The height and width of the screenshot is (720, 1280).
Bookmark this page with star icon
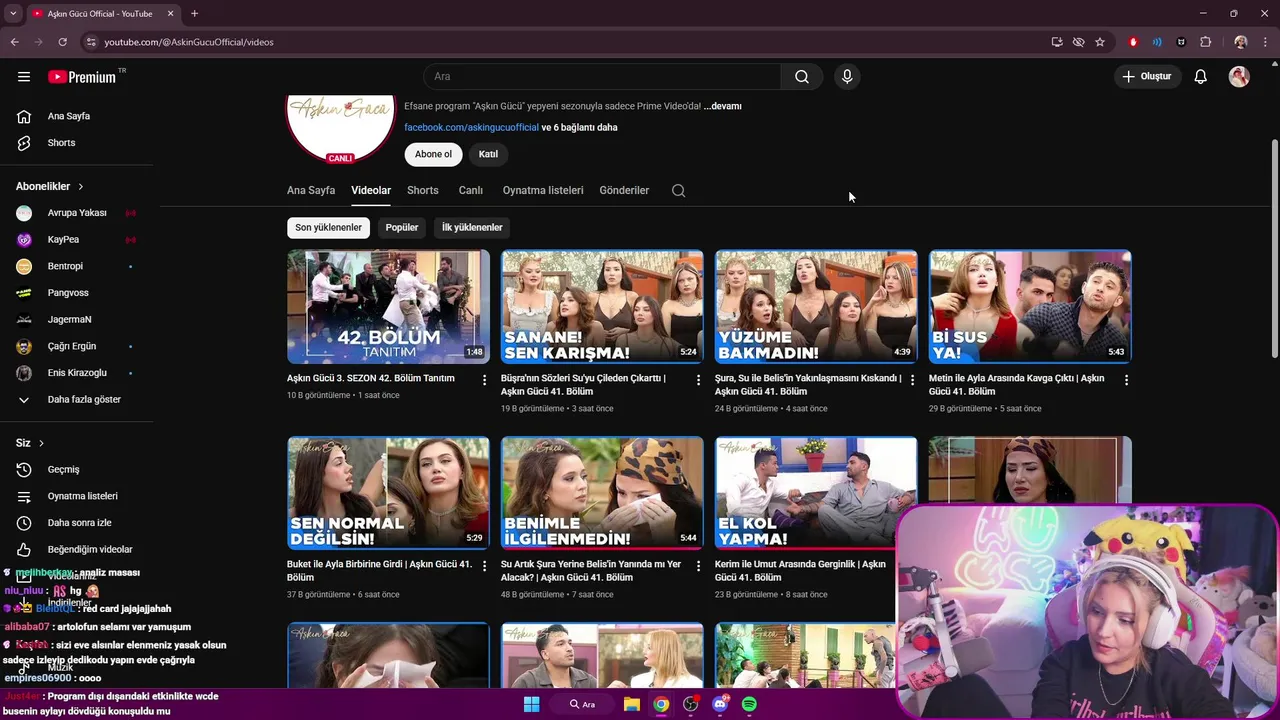1100,42
